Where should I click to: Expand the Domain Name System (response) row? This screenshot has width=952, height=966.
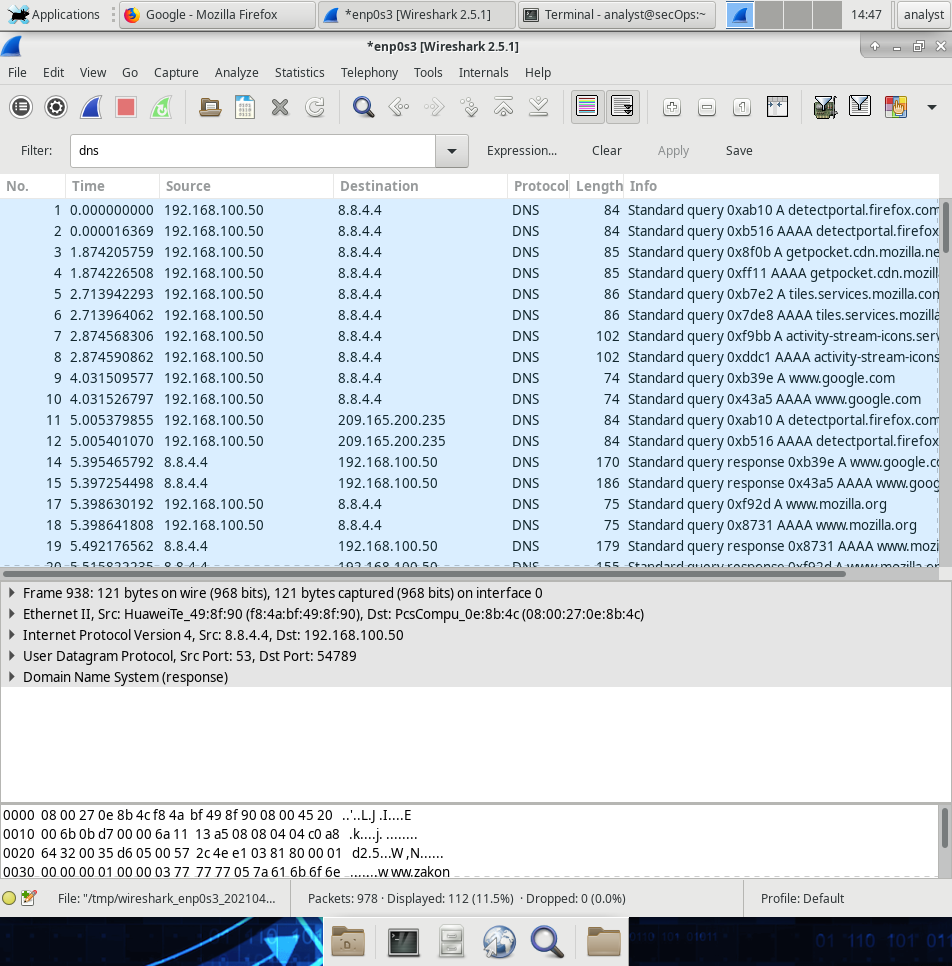11,677
